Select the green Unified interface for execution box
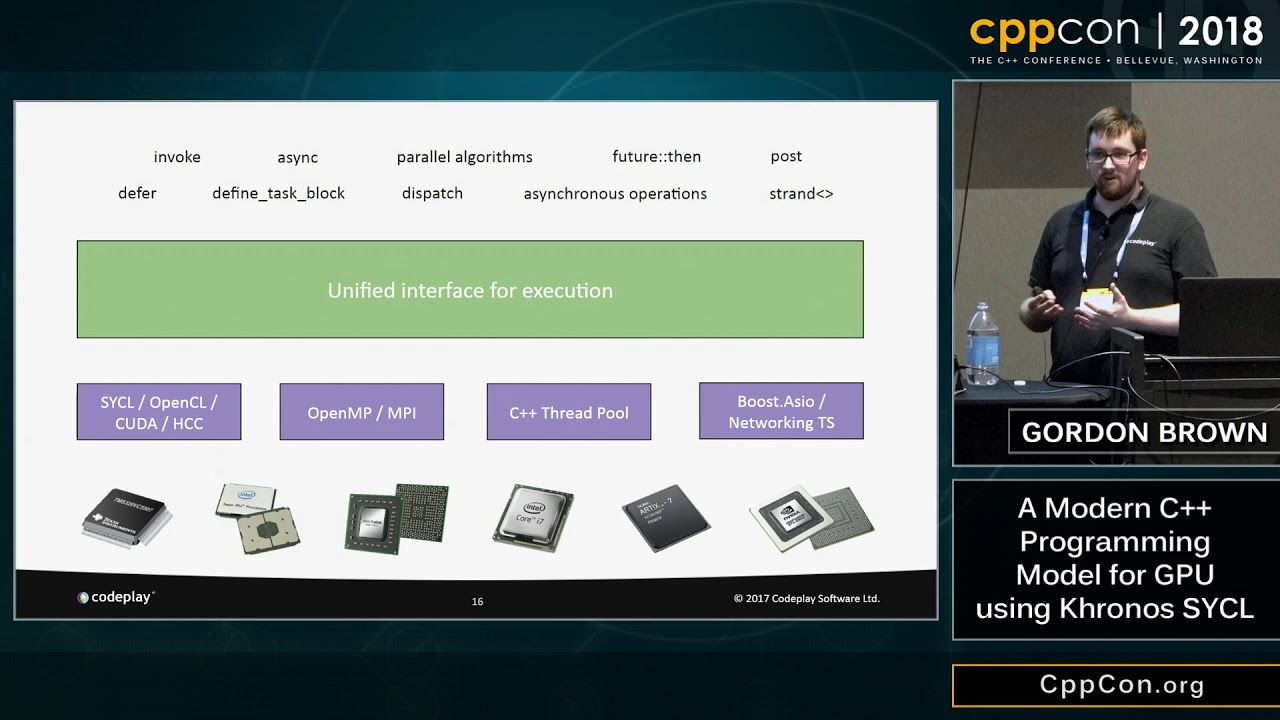This screenshot has height=720, width=1280. (470, 289)
